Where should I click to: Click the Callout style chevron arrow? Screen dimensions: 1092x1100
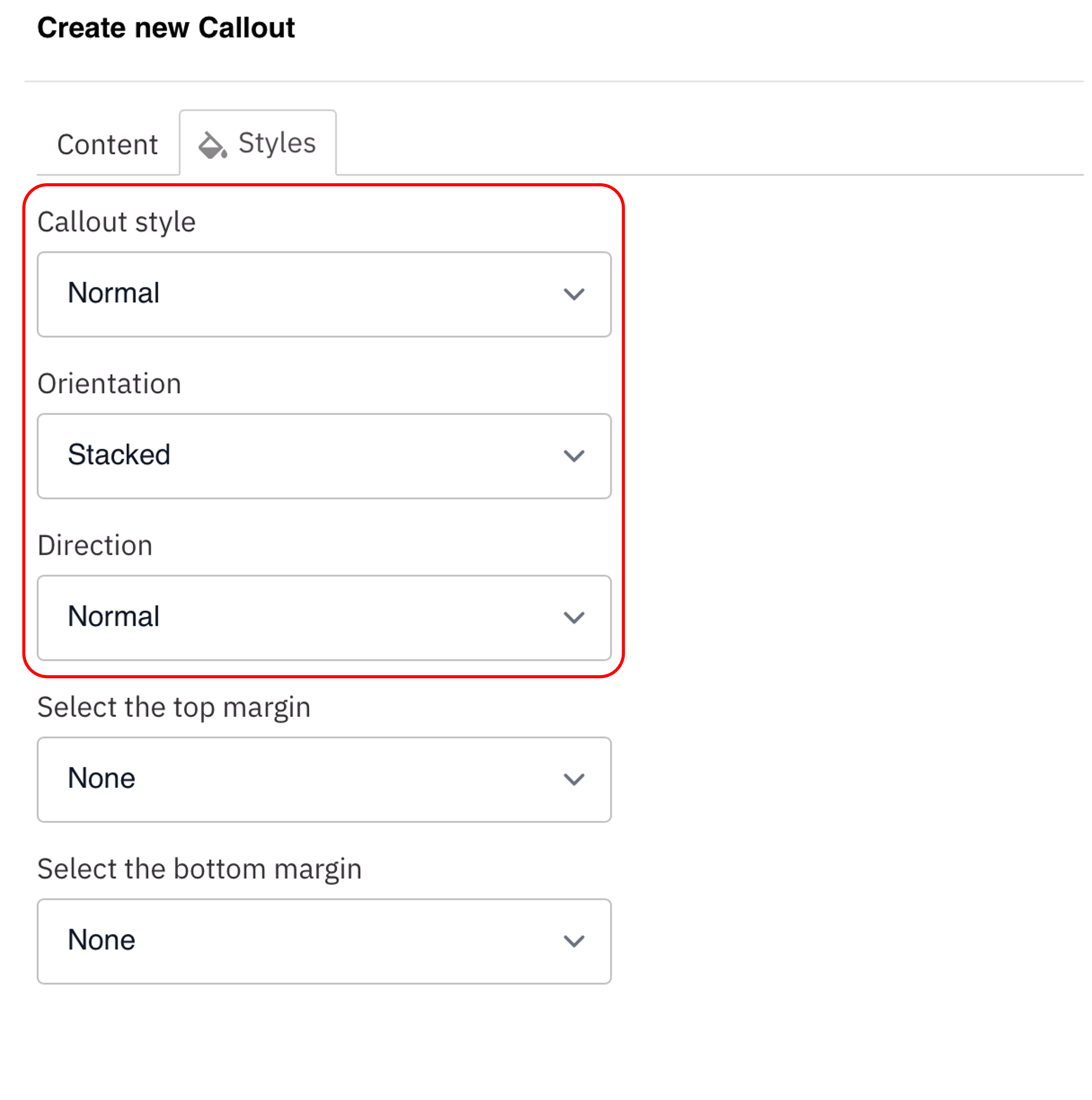pyautogui.click(x=574, y=294)
